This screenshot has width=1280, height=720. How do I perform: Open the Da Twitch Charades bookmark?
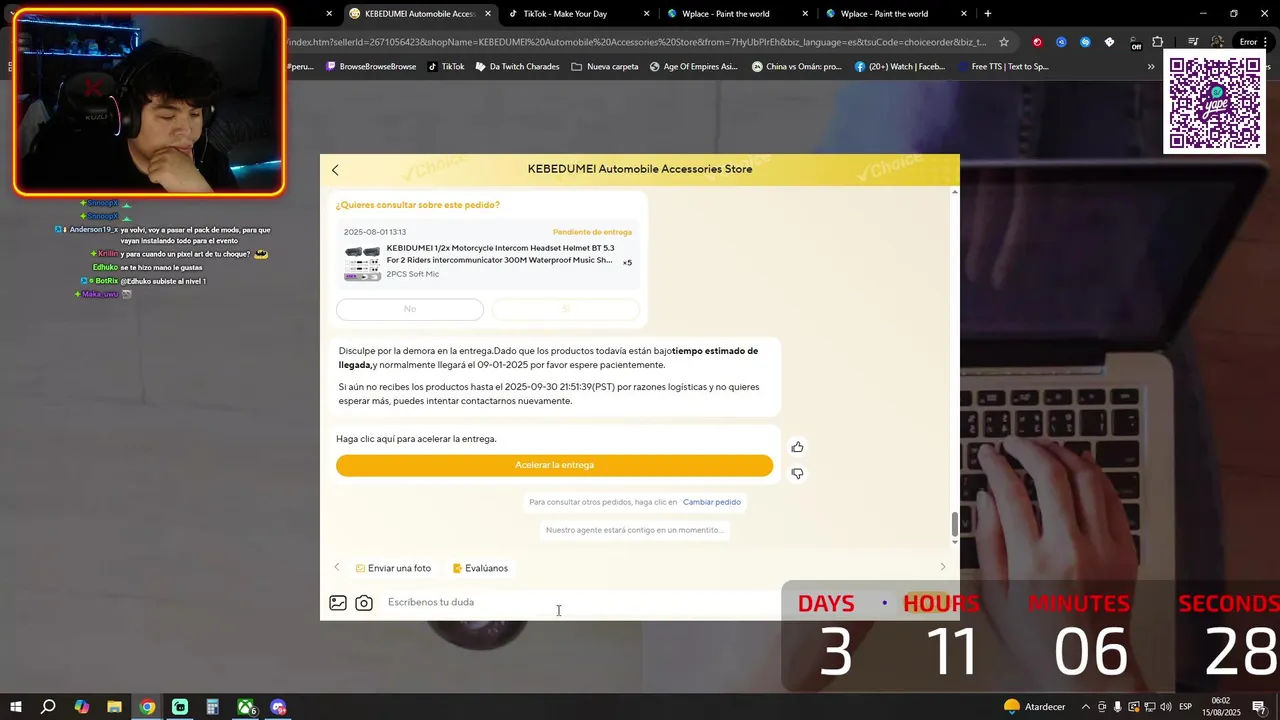click(x=517, y=67)
